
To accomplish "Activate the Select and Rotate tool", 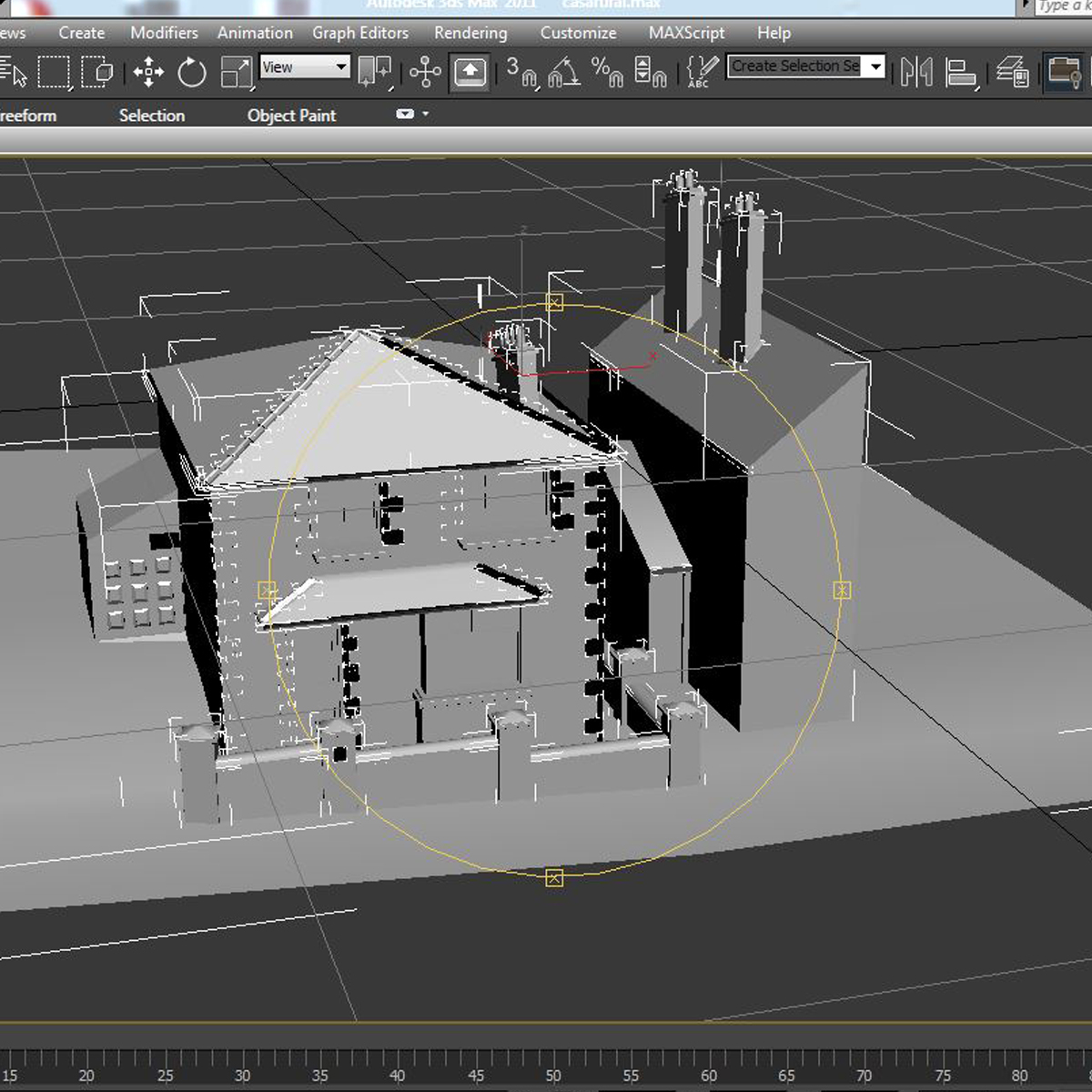I will [192, 73].
